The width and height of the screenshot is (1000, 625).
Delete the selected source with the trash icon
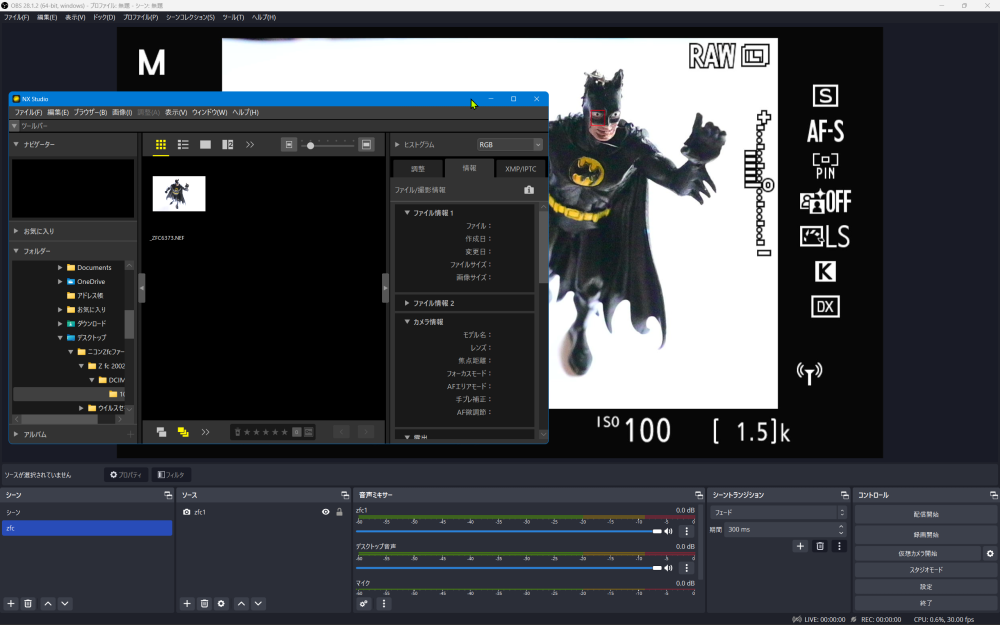(204, 603)
